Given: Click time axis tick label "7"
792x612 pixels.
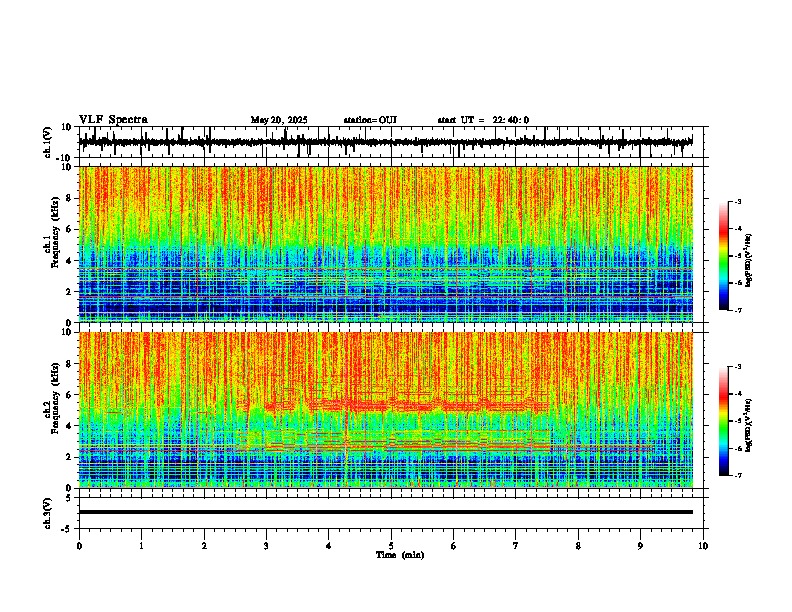Looking at the screenshot, I should click(x=515, y=546).
